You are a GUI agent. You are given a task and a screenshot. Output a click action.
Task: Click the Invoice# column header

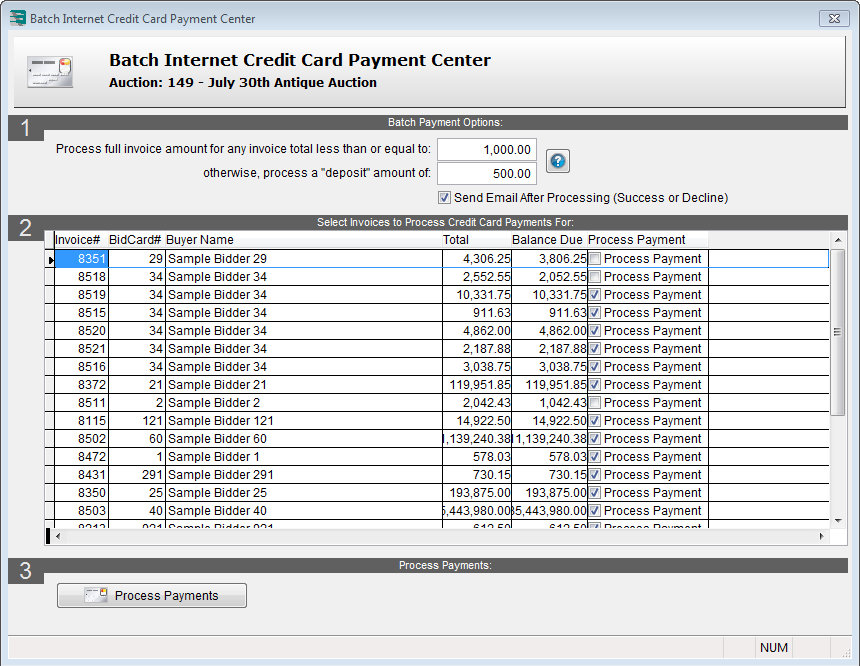[x=79, y=240]
